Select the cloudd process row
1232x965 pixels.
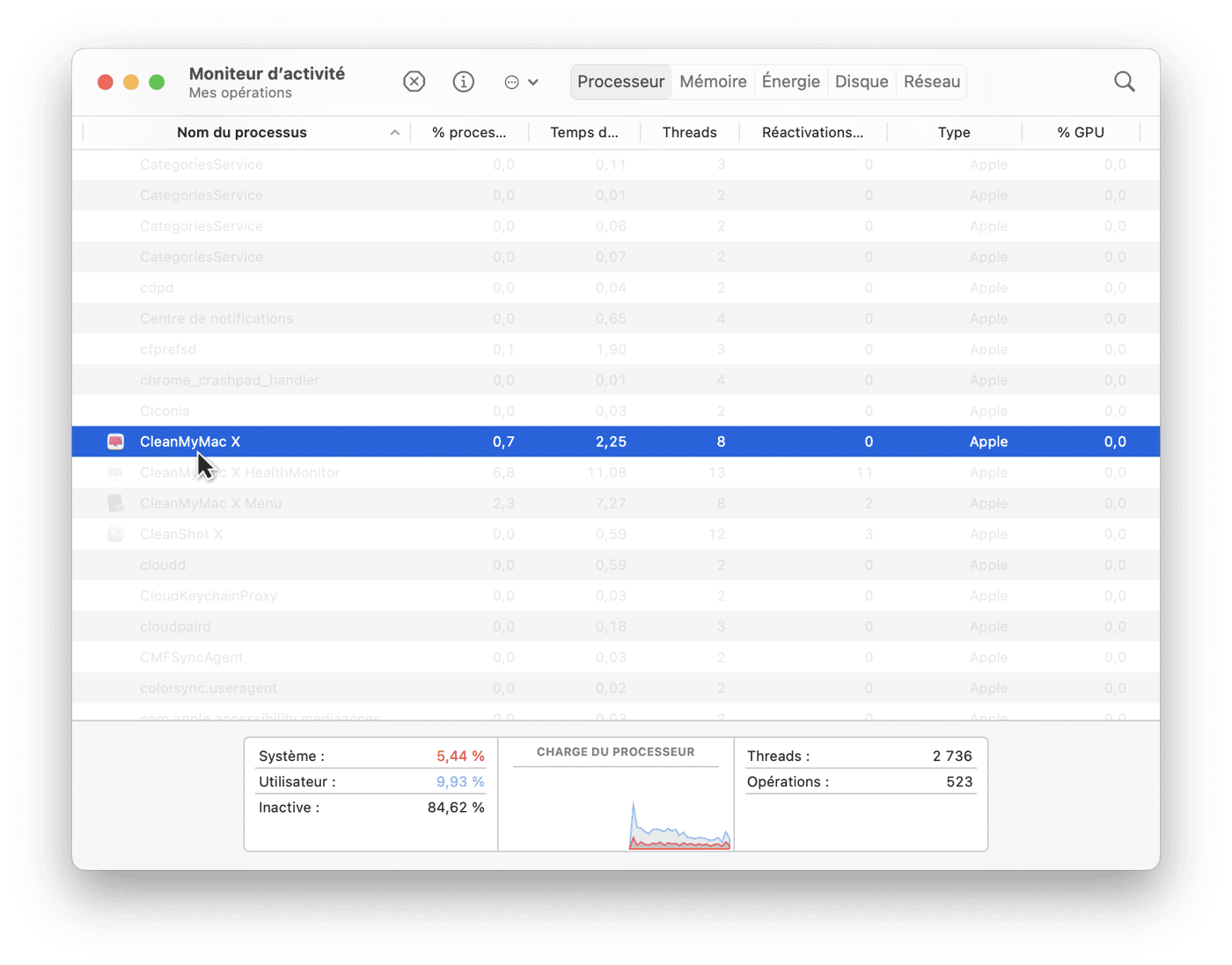(x=616, y=565)
